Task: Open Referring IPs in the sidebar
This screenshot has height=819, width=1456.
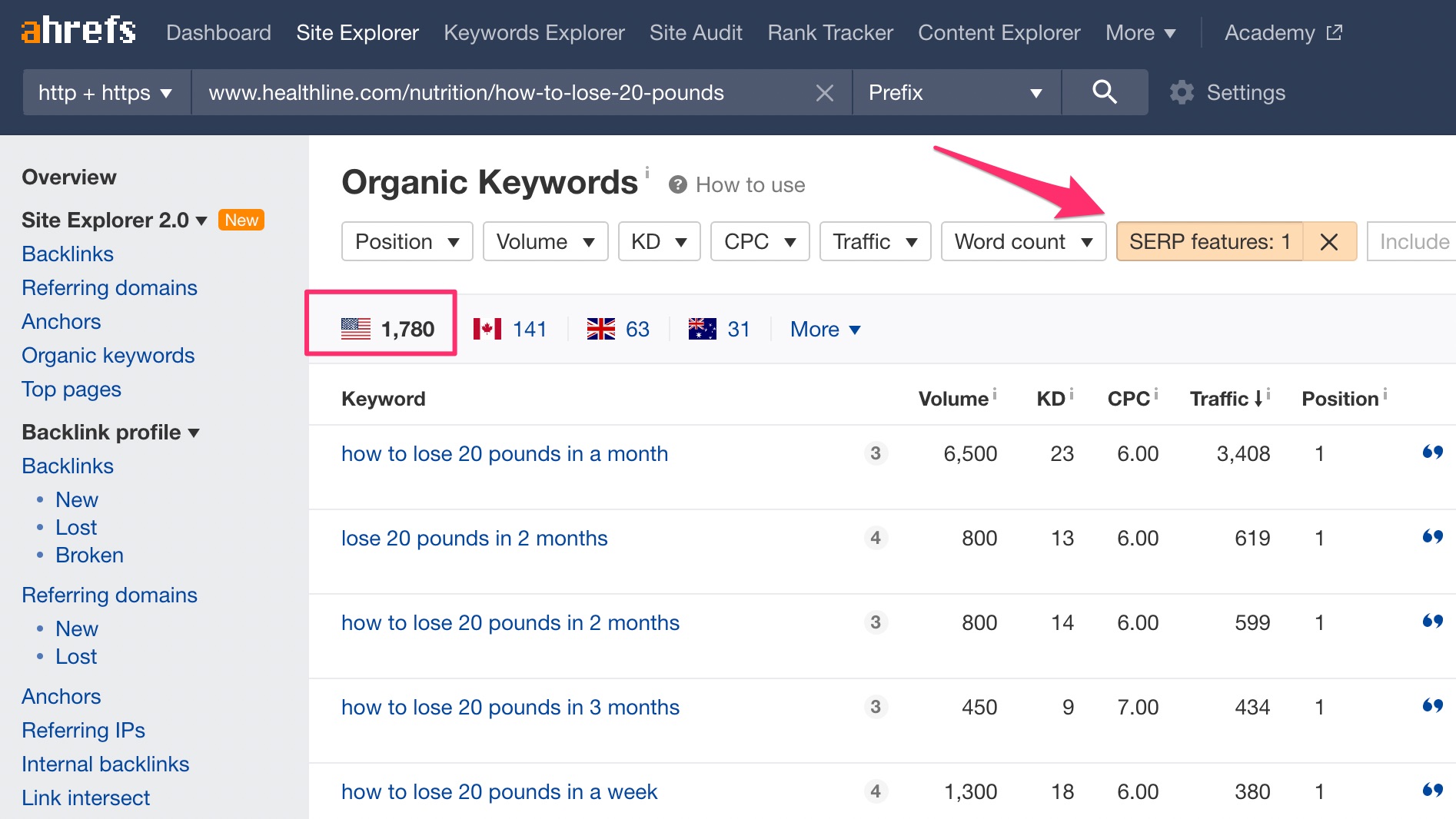Action: 84,730
